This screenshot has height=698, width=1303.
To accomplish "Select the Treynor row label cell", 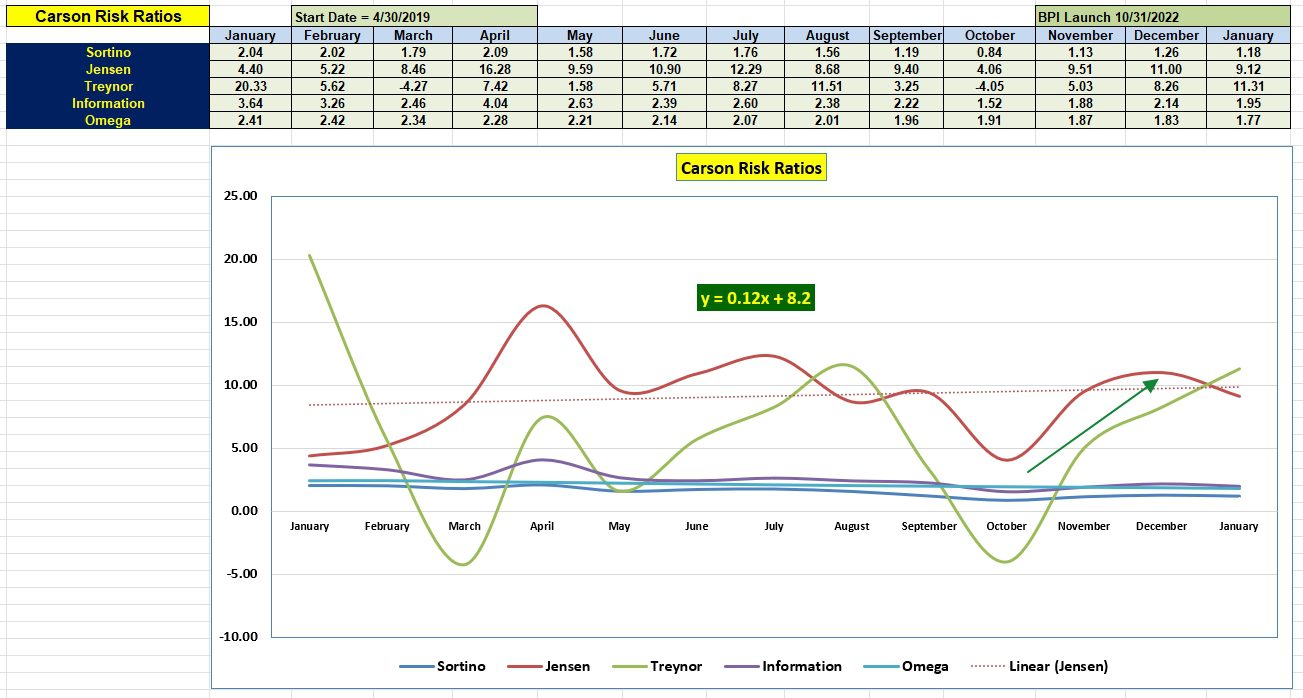I will tap(108, 86).
